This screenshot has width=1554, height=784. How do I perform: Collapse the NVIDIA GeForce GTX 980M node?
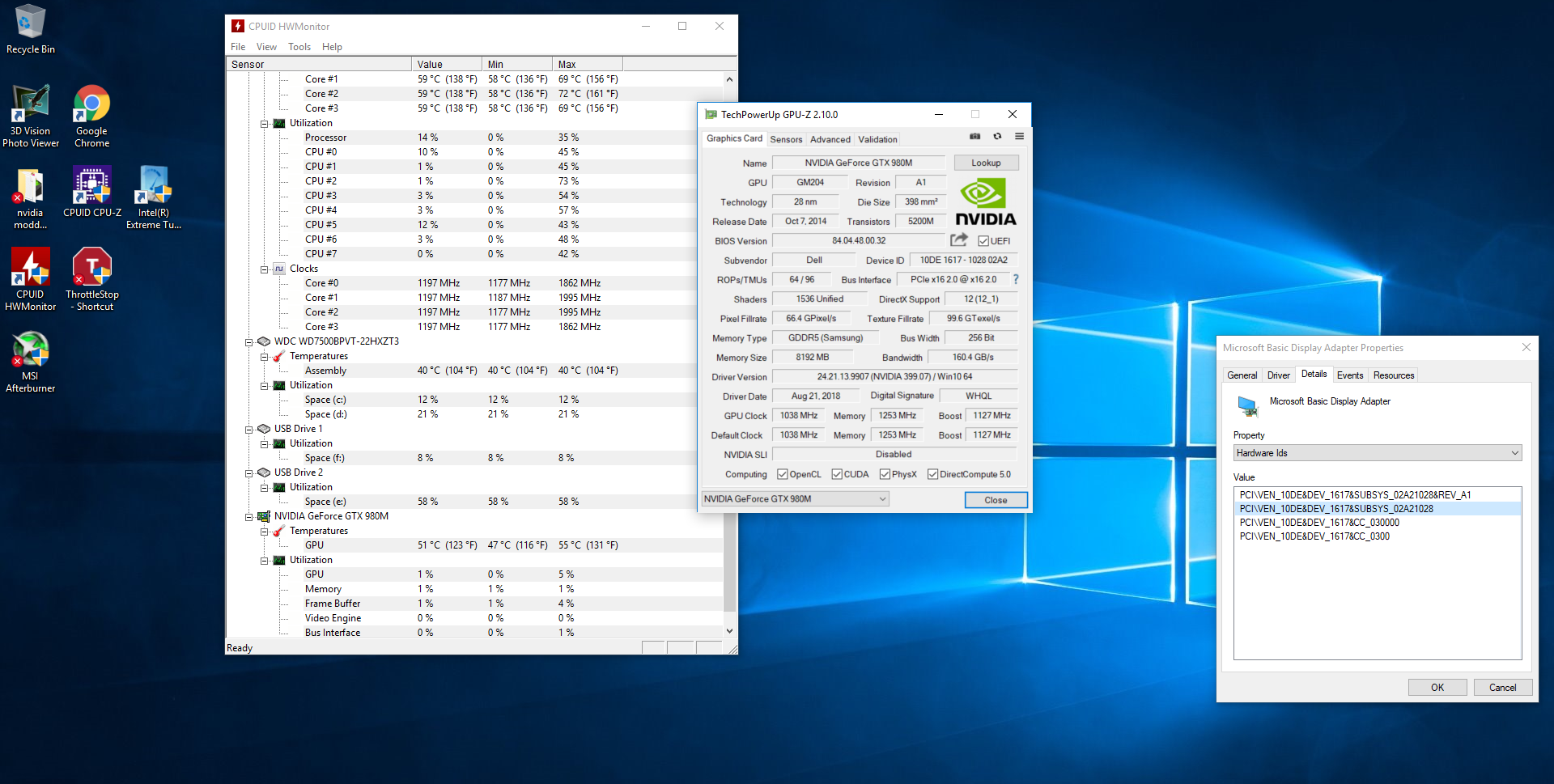tap(249, 517)
